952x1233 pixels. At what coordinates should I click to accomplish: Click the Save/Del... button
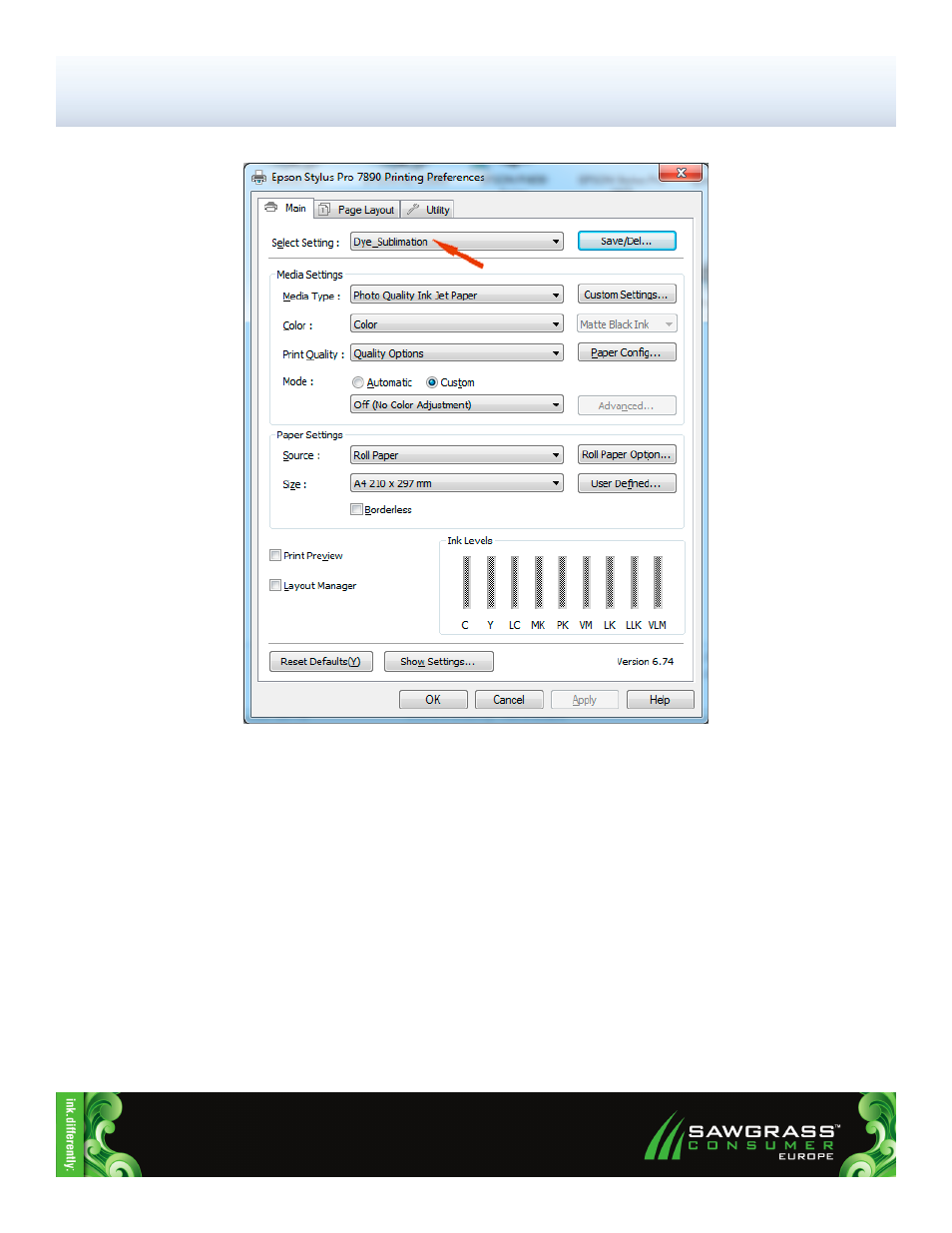627,241
